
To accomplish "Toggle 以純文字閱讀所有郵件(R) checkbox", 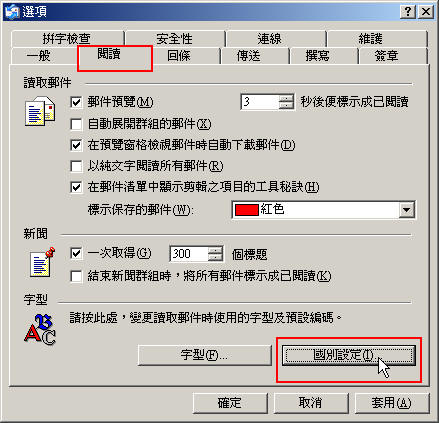I will 76,166.
